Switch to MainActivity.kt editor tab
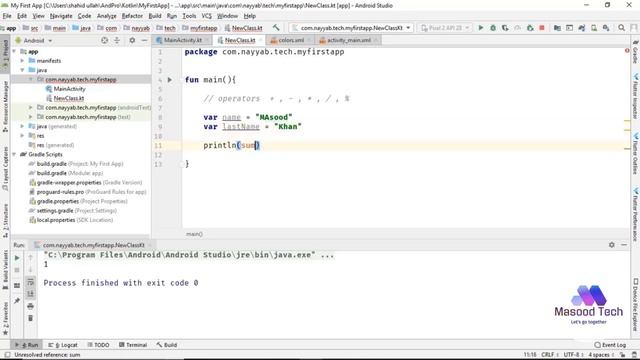Screen dimensions: 640x360 point(182,40)
